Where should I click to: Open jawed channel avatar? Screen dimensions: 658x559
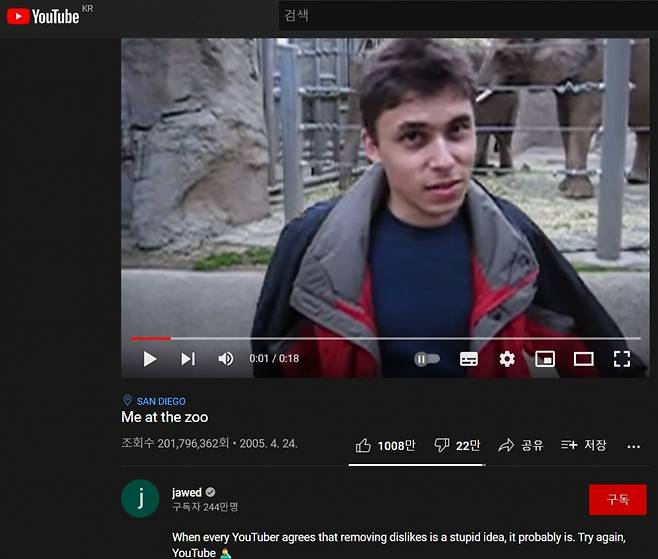point(140,499)
